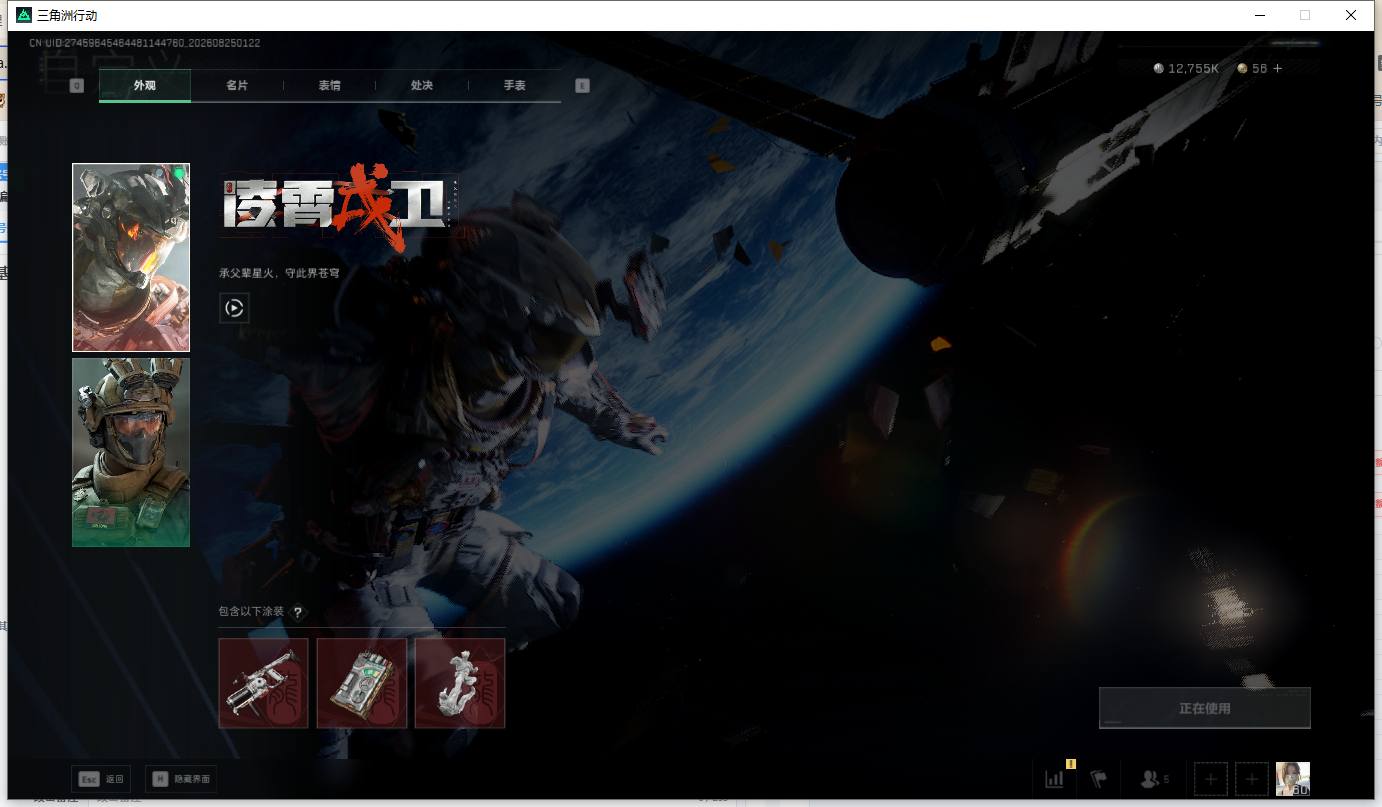This screenshot has width=1382, height=807.
Task: Open the statistics bar chart icon
Action: tap(1055, 779)
